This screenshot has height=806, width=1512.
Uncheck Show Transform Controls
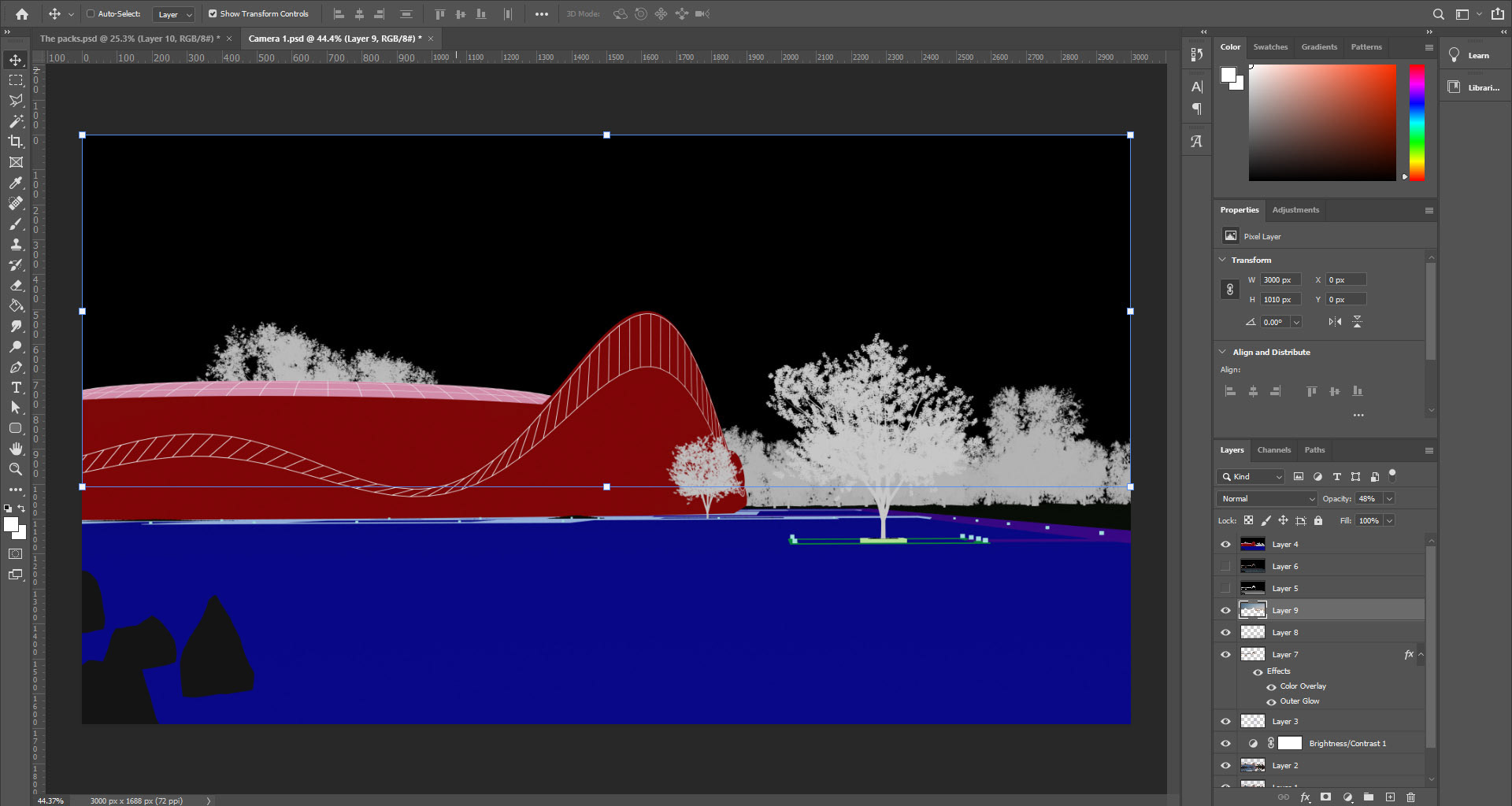point(213,13)
